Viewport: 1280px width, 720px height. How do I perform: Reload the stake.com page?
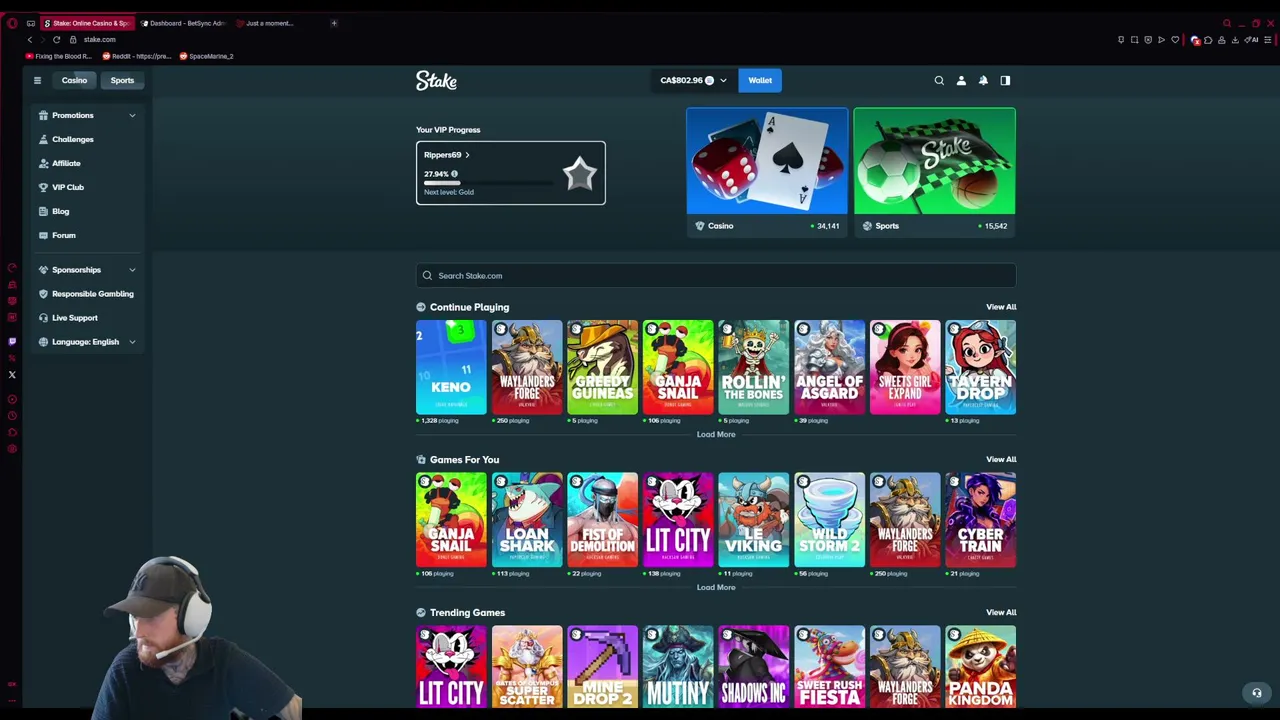(56, 39)
